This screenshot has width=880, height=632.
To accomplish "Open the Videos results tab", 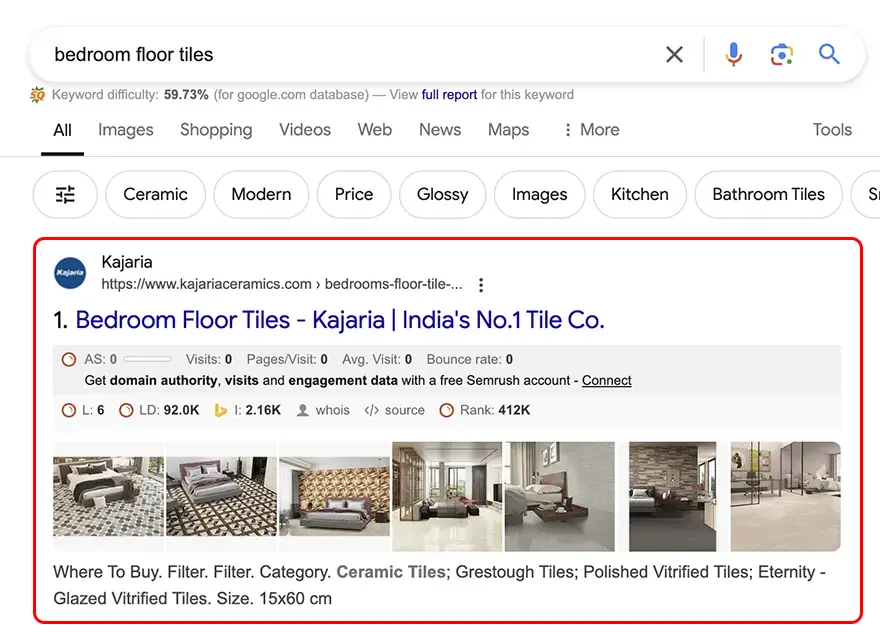I will (305, 130).
